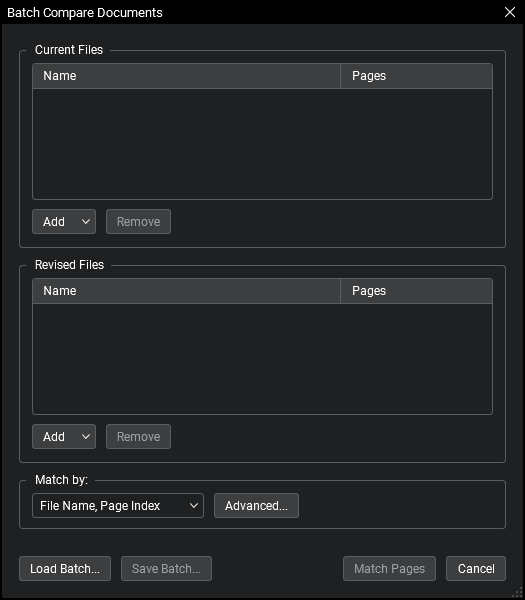Click the resize grip icon at dialog corner
This screenshot has height=600, width=525.
click(x=517, y=592)
